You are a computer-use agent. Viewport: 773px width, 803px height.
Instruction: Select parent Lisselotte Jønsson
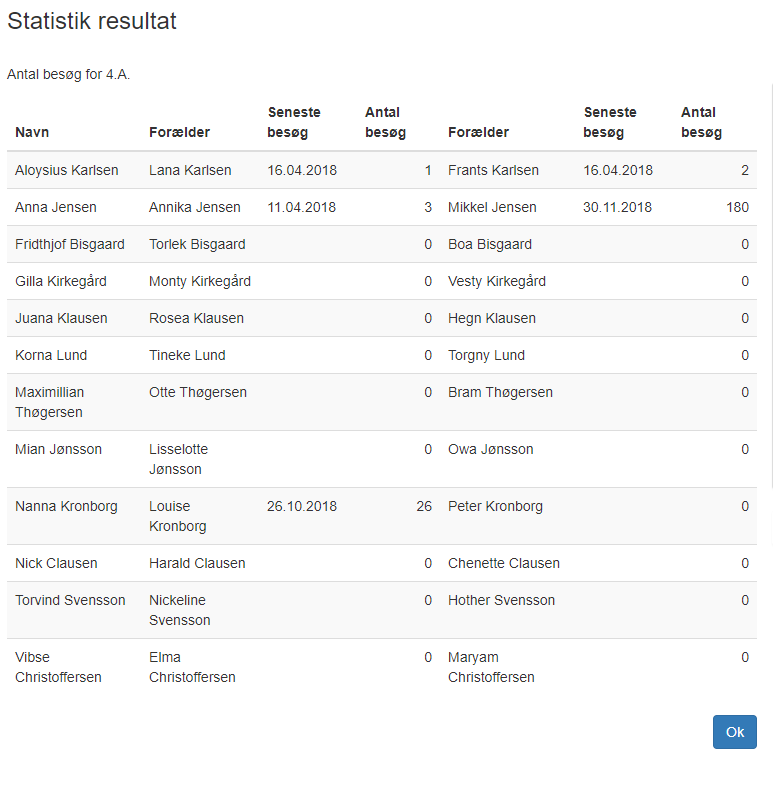(x=178, y=459)
